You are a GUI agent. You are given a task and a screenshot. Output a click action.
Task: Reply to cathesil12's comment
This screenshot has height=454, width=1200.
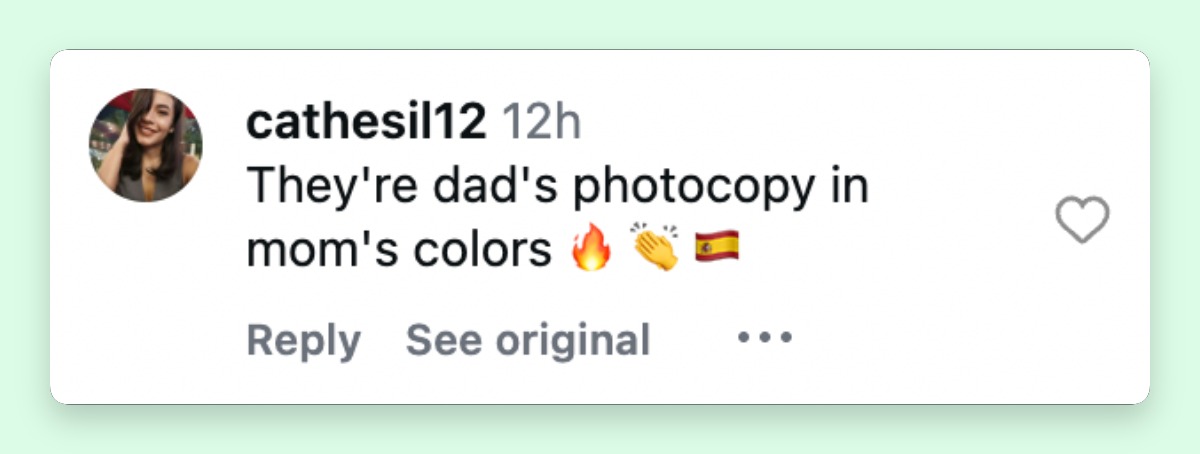click(303, 340)
